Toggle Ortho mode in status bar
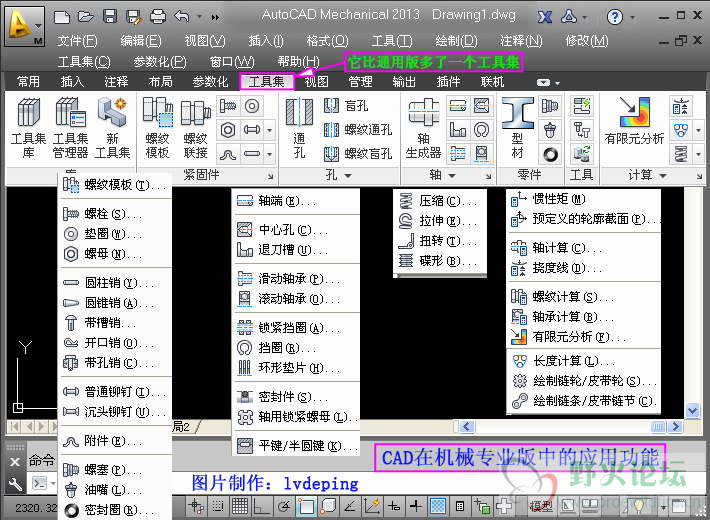The height and width of the screenshot is (520, 710). [261, 506]
